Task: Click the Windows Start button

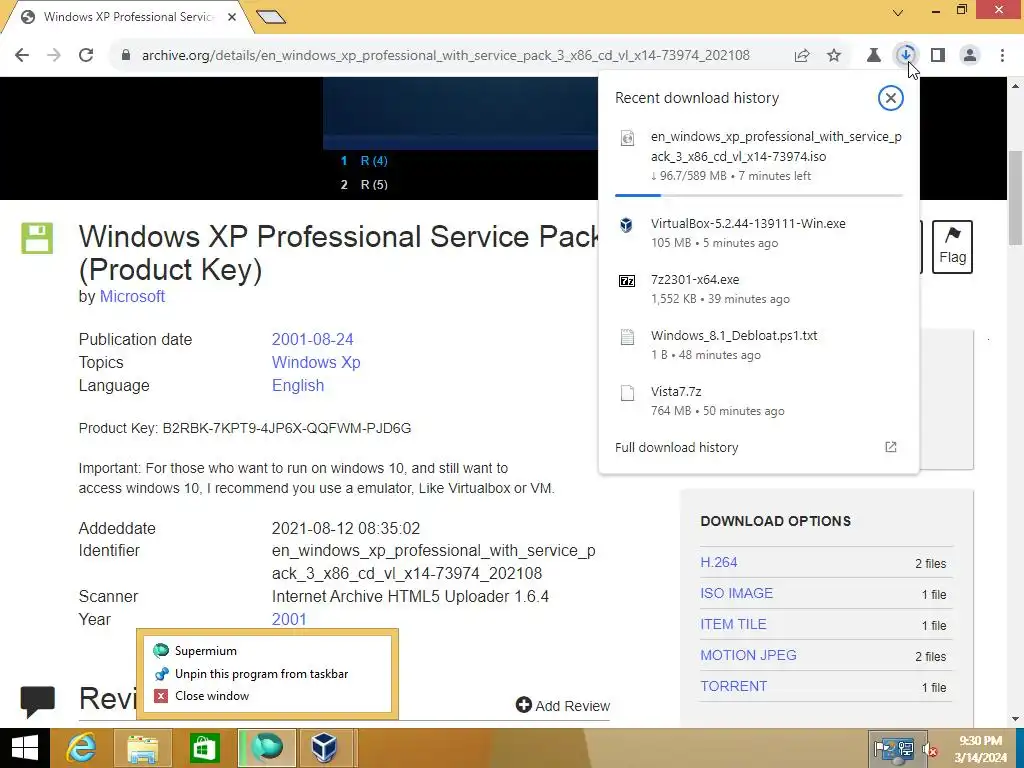Action: coord(25,748)
